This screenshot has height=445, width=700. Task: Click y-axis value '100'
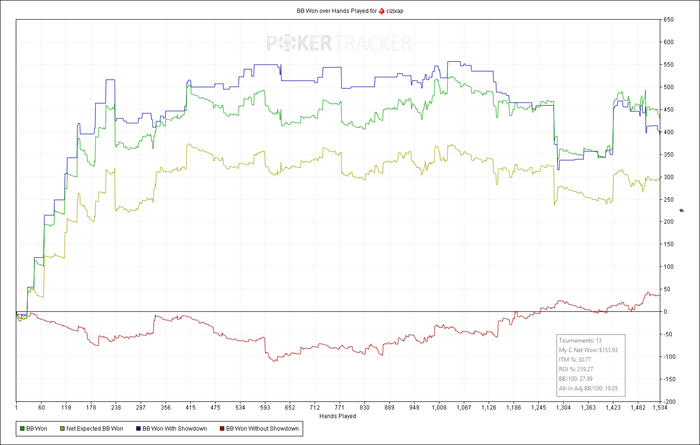point(669,266)
